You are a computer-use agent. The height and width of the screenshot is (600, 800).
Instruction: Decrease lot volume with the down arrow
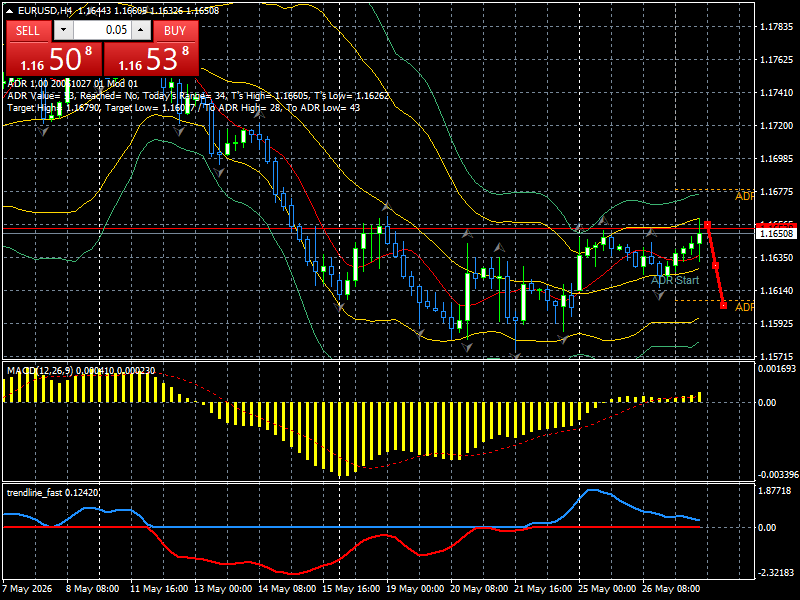pyautogui.click(x=63, y=30)
